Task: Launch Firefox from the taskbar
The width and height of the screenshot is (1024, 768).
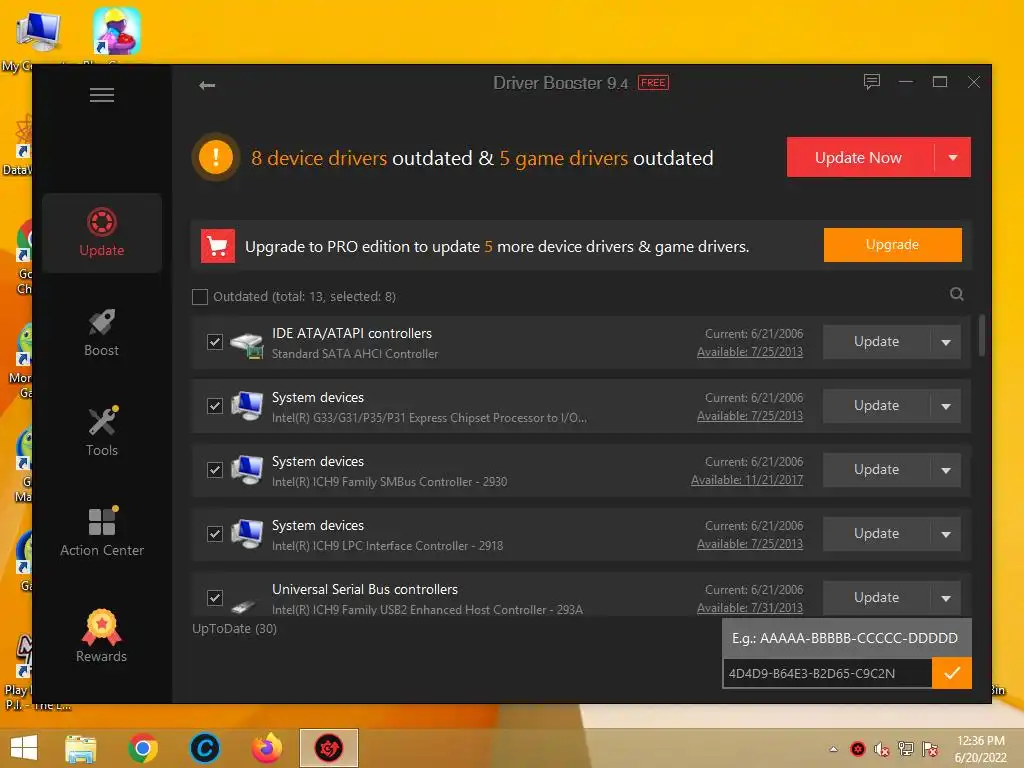Action: (x=266, y=748)
